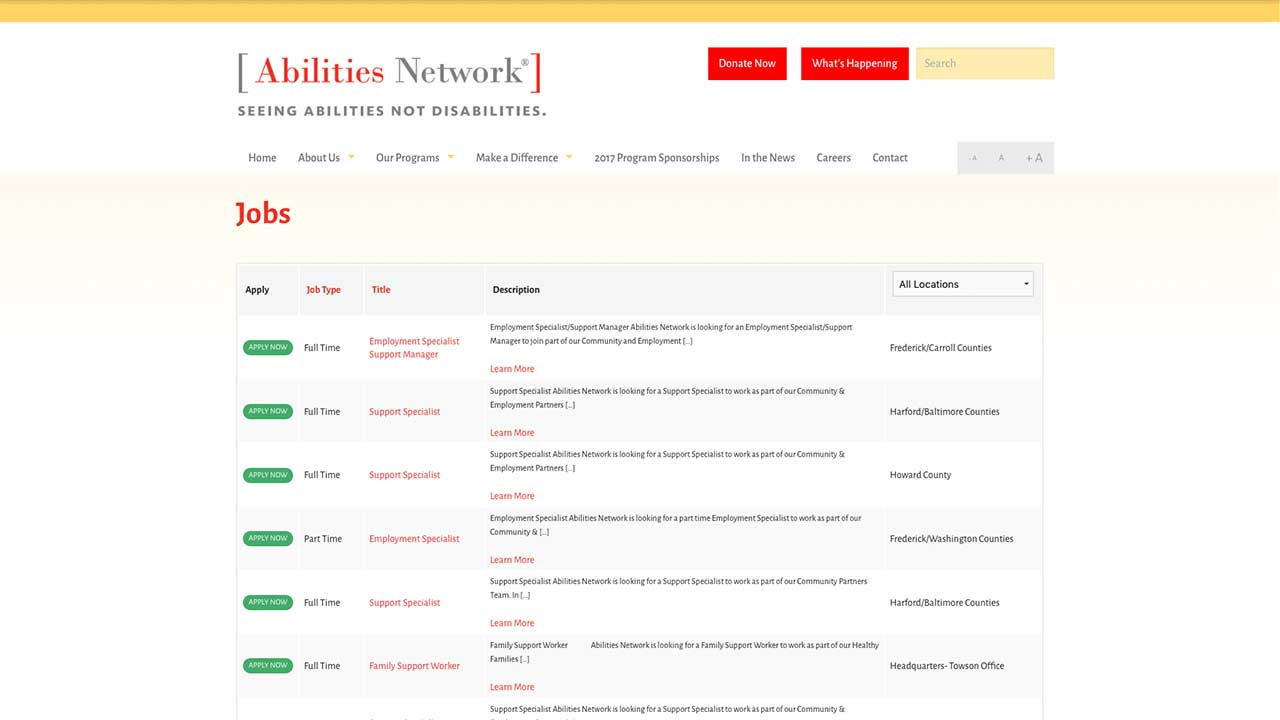Apply Now for Family Support Worker
Viewport: 1280px width, 720px height.
click(268, 665)
